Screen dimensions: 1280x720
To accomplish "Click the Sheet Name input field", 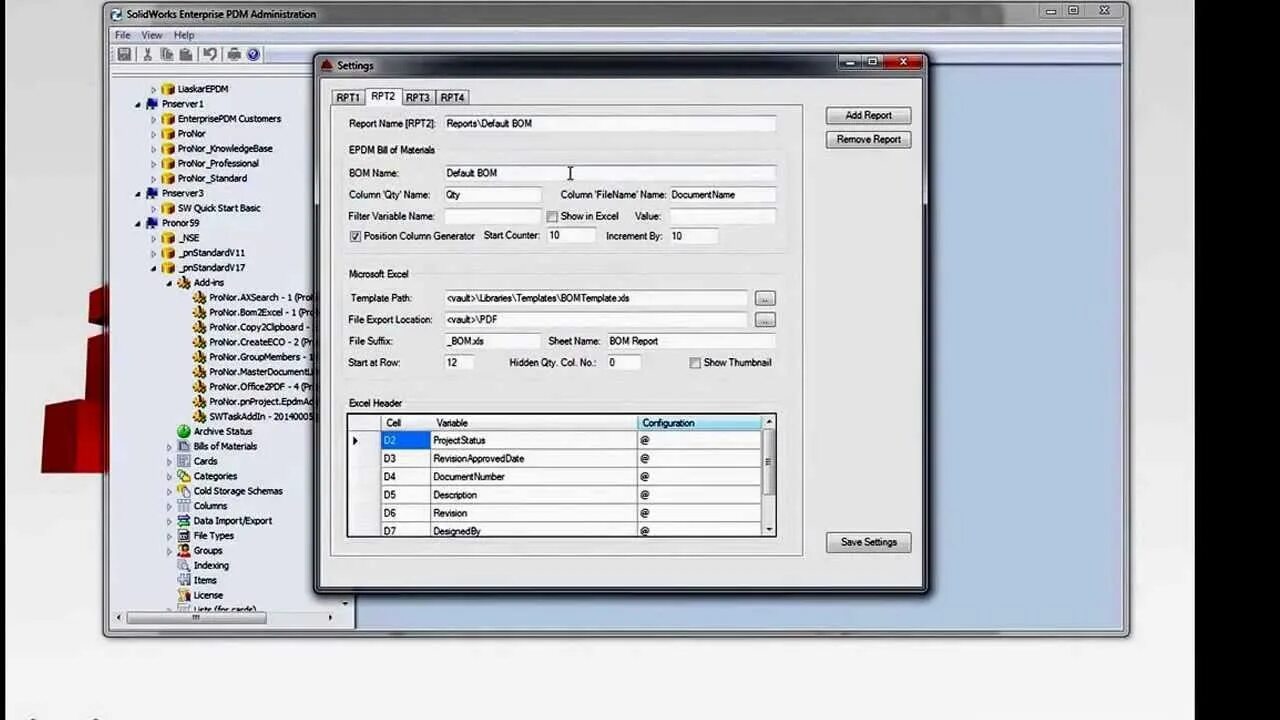I will click(691, 341).
